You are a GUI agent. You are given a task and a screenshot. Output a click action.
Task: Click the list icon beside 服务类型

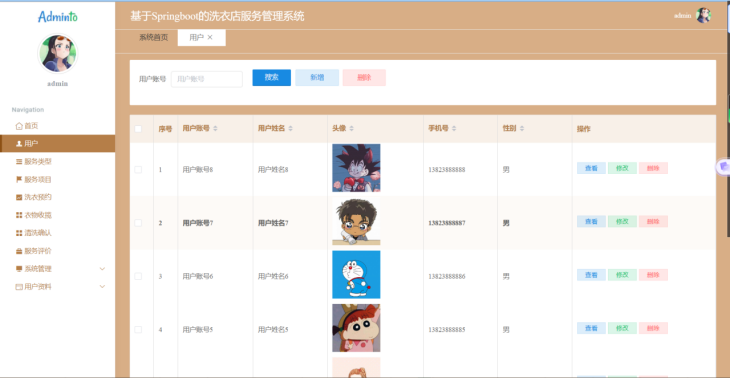pos(19,161)
